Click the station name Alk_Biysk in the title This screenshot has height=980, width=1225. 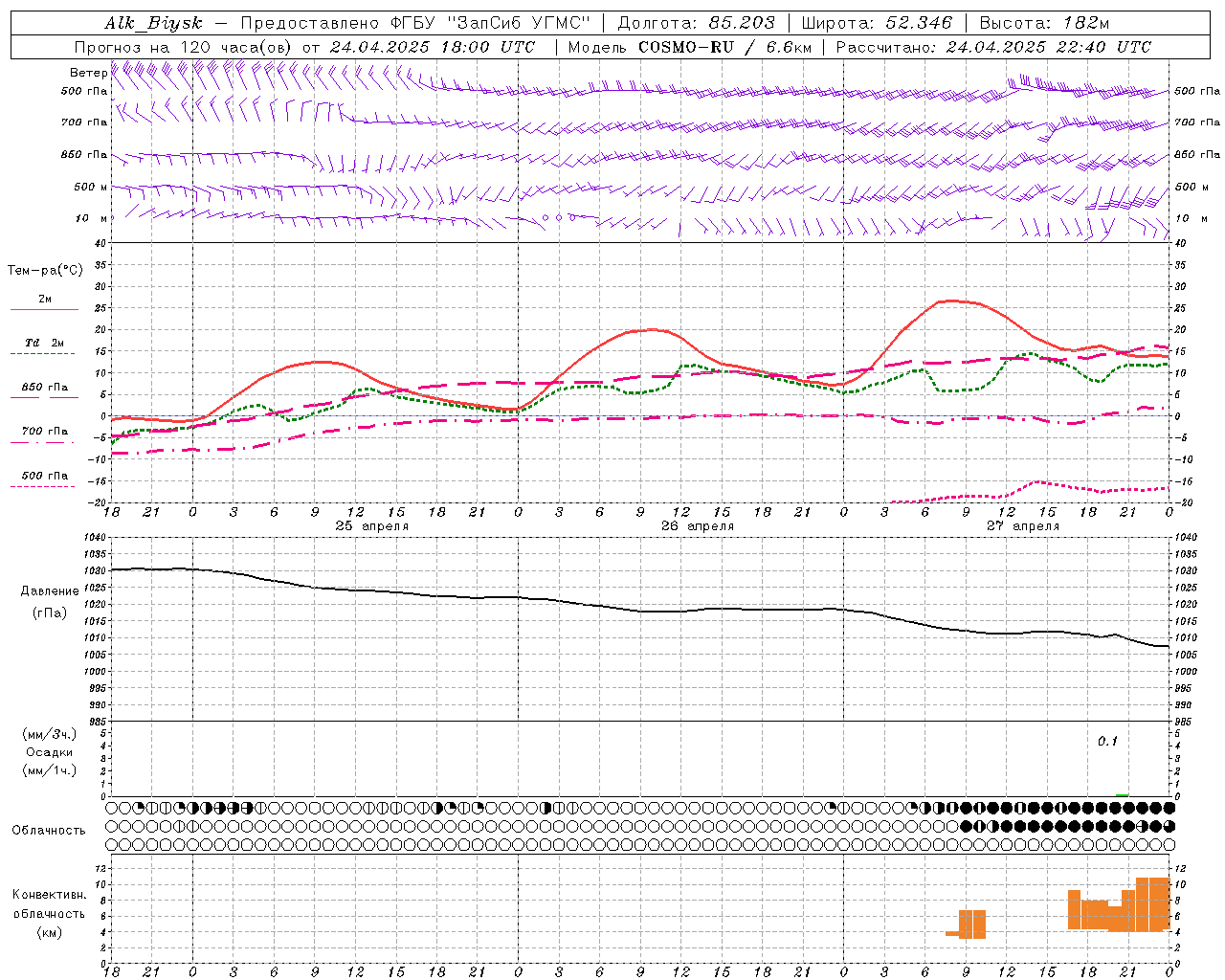tap(154, 23)
